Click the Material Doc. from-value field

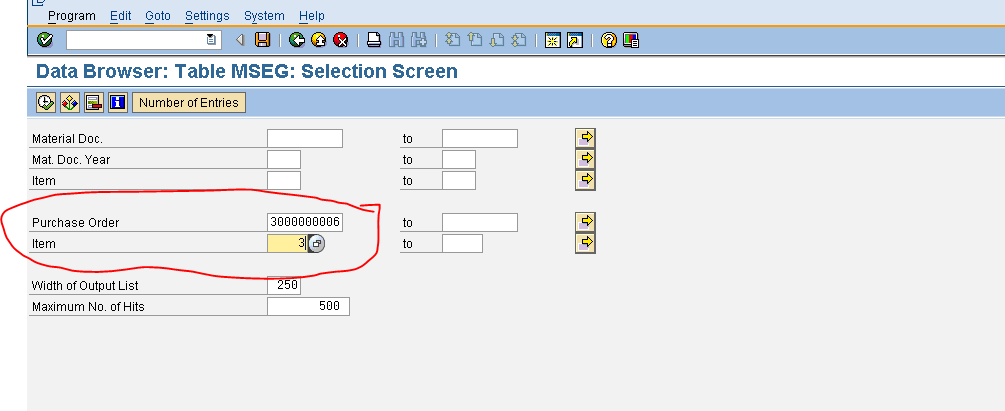click(305, 138)
